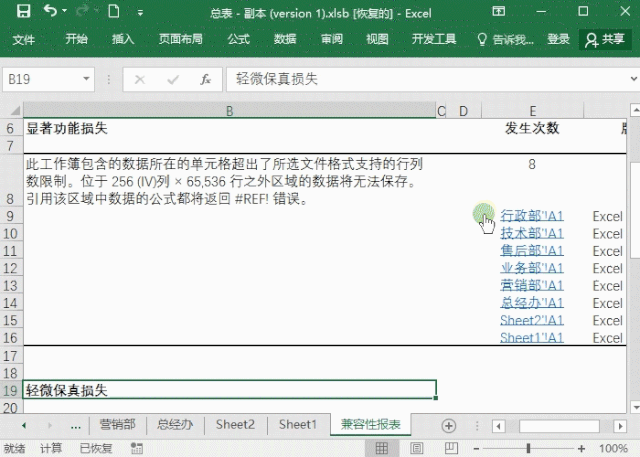The height and width of the screenshot is (457, 640).
Task: Switch to the 营销部 sheet tab
Action: [x=118, y=424]
